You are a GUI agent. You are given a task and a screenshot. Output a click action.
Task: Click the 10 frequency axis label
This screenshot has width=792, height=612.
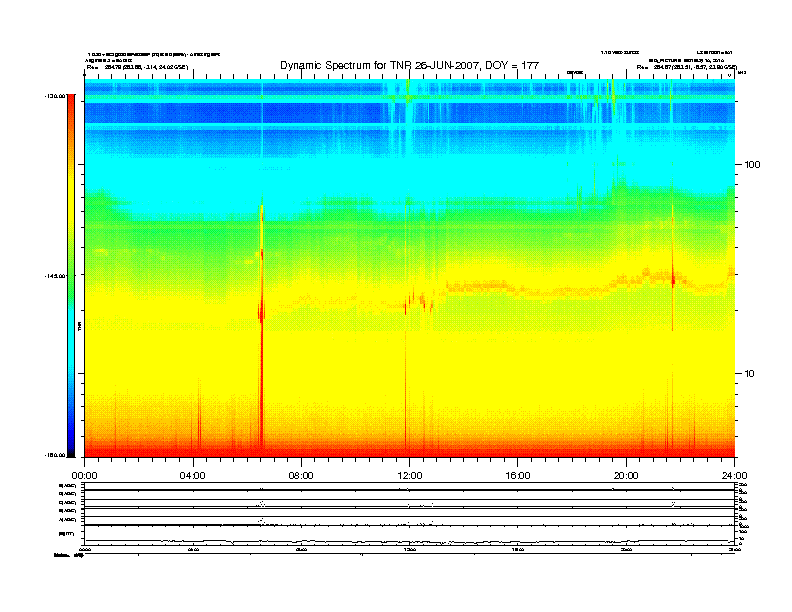click(x=749, y=374)
